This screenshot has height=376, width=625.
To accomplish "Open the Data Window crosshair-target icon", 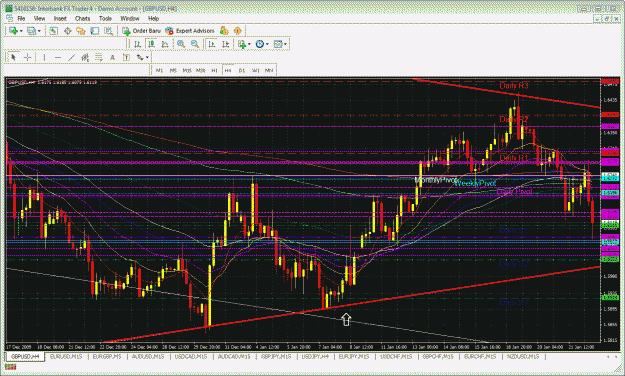I will (67, 31).
